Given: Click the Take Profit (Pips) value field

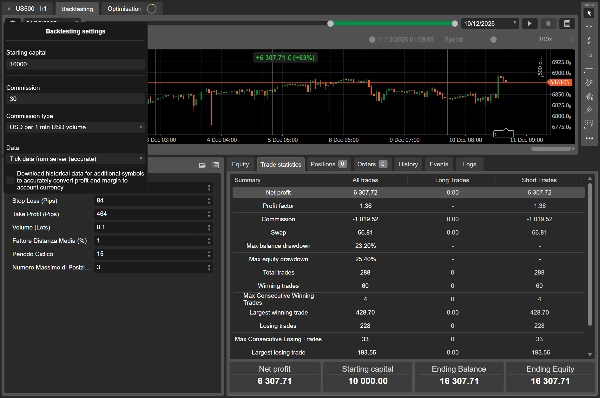Looking at the screenshot, I should click(x=153, y=214).
